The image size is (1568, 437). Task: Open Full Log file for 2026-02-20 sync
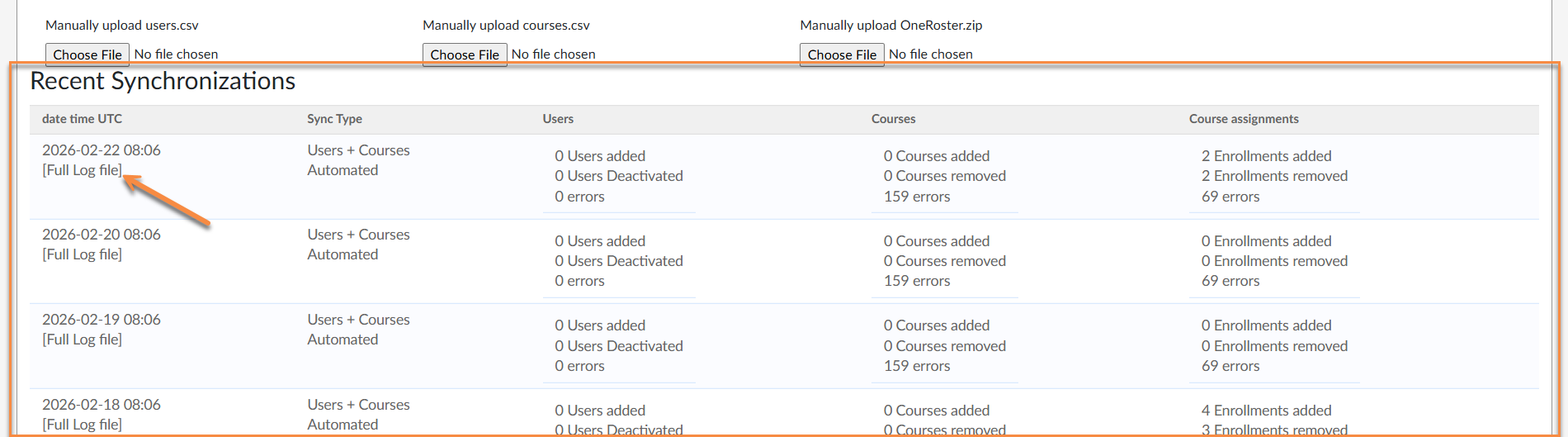click(x=82, y=254)
